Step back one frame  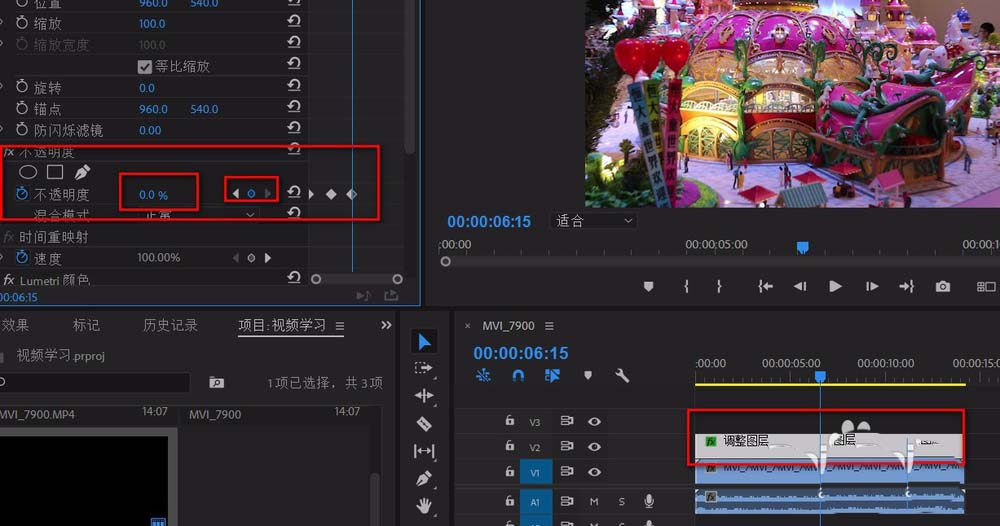(800, 286)
